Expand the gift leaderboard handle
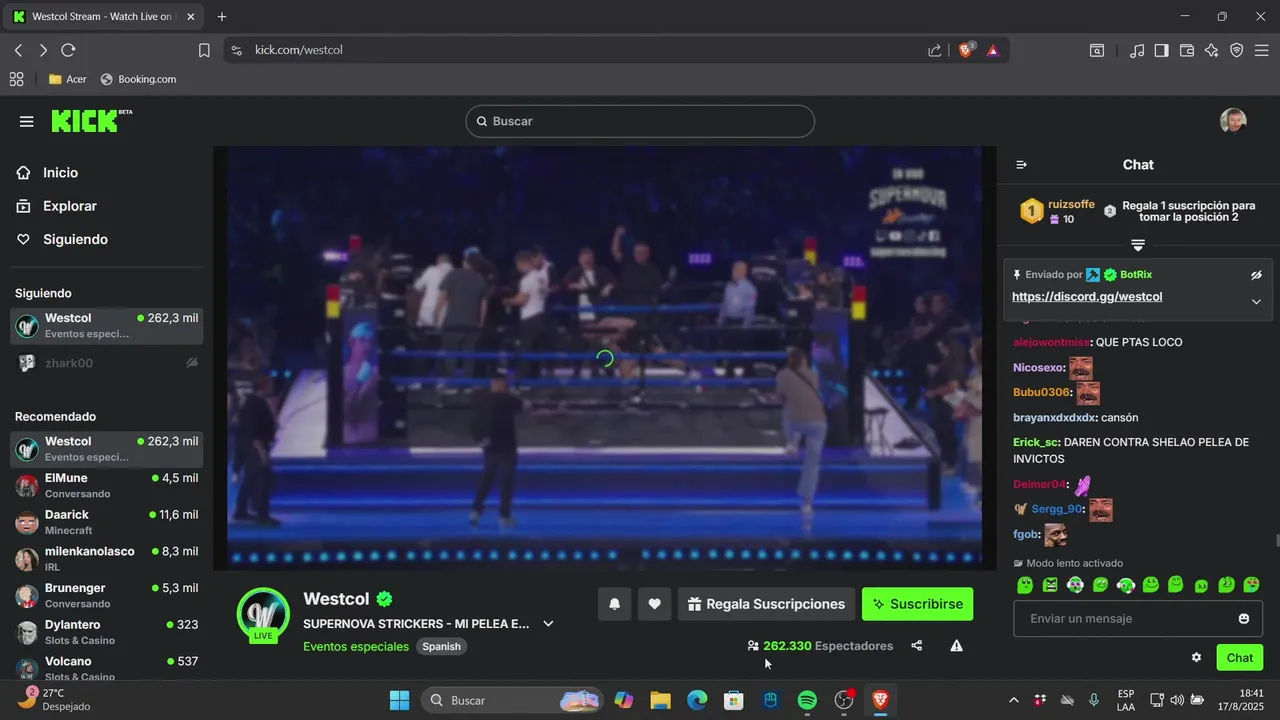 point(1138,245)
